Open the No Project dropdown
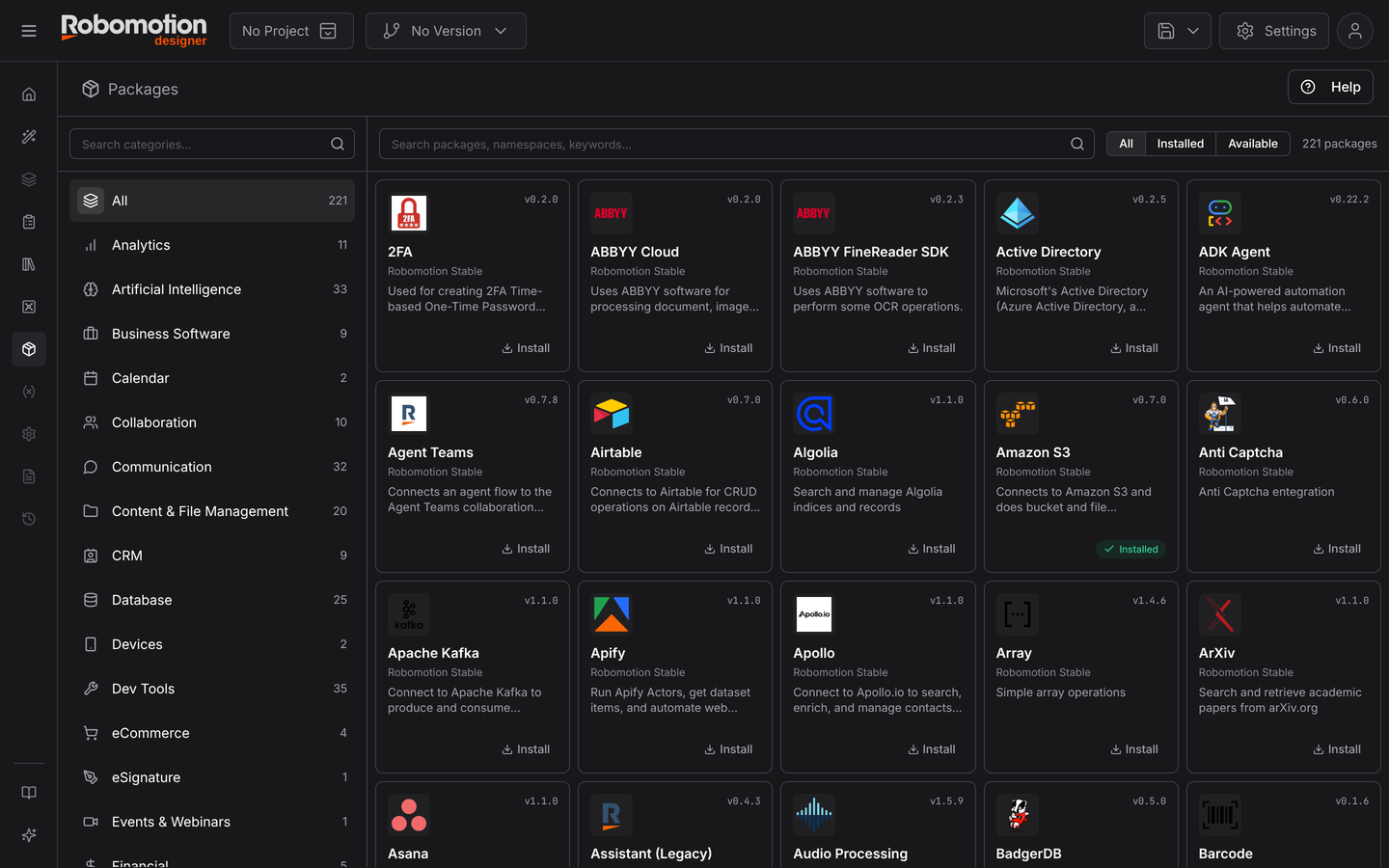The image size is (1389, 868). click(291, 31)
